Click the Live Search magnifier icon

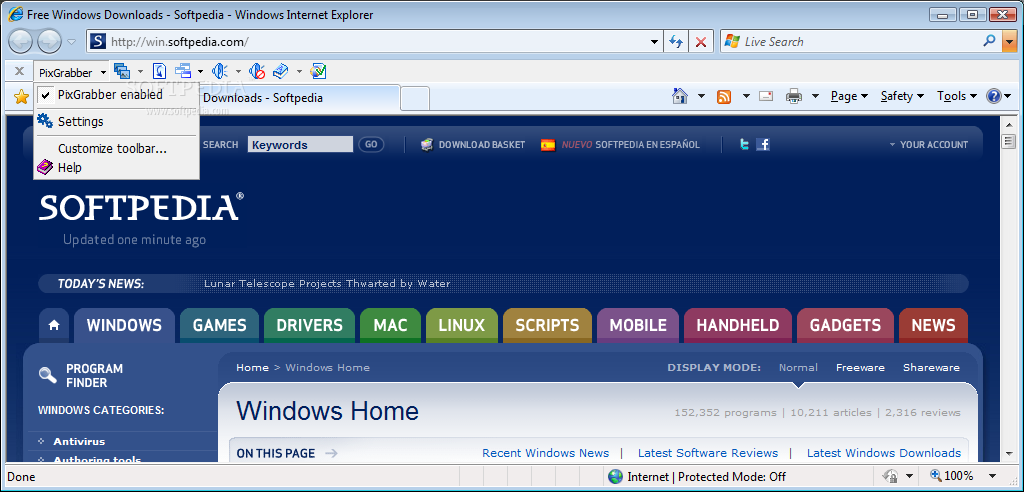coord(989,41)
